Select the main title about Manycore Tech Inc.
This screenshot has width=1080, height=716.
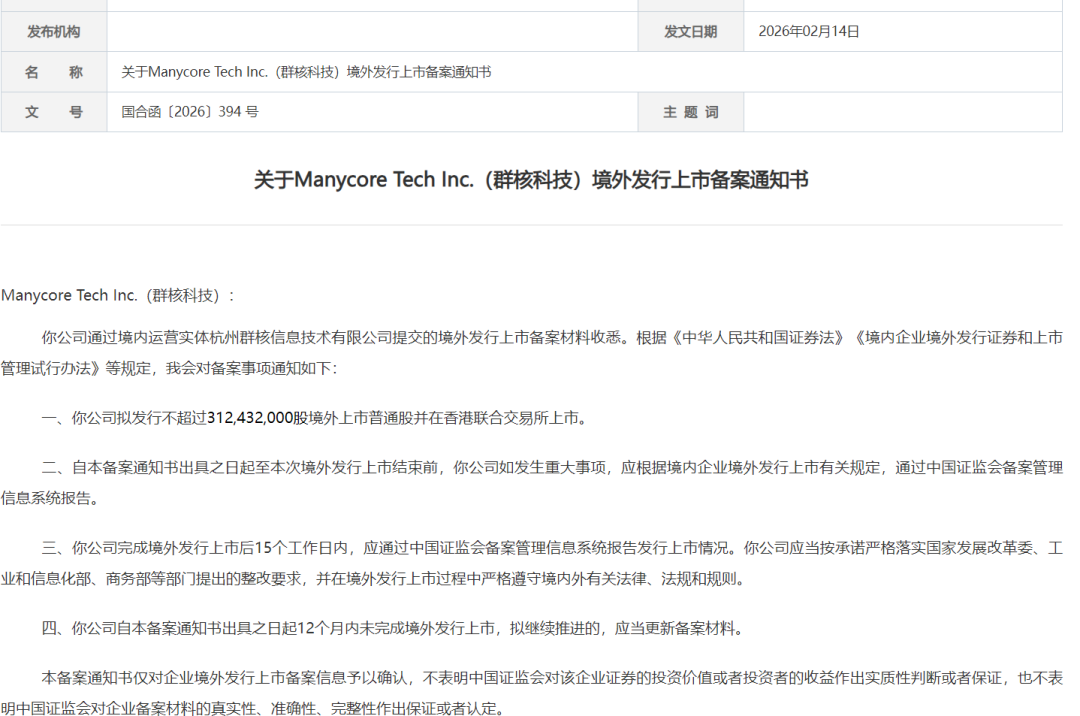tap(540, 180)
